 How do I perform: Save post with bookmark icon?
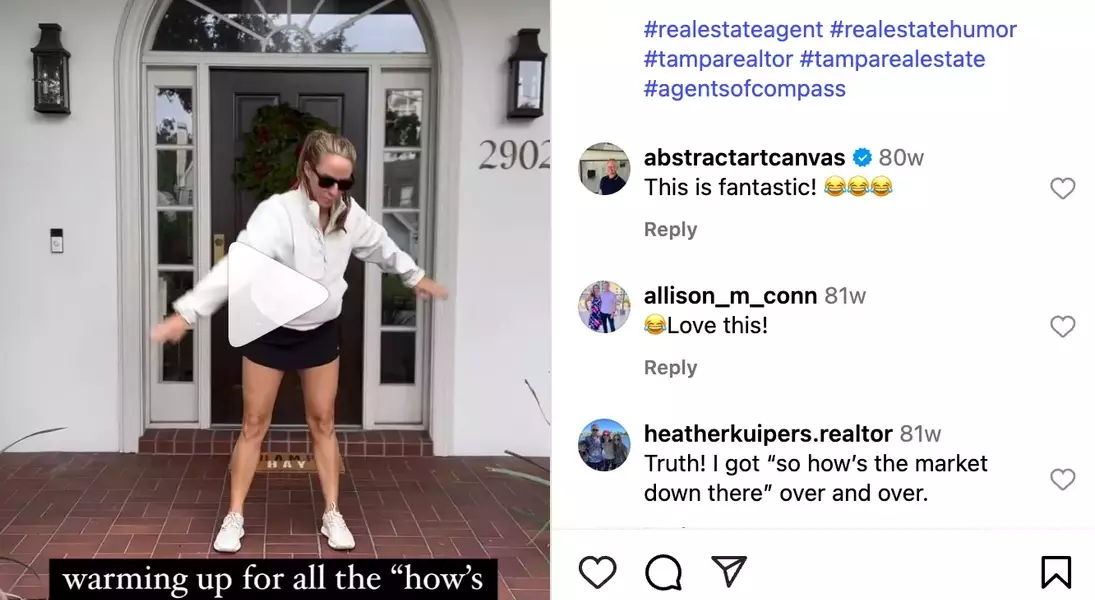click(x=1056, y=572)
